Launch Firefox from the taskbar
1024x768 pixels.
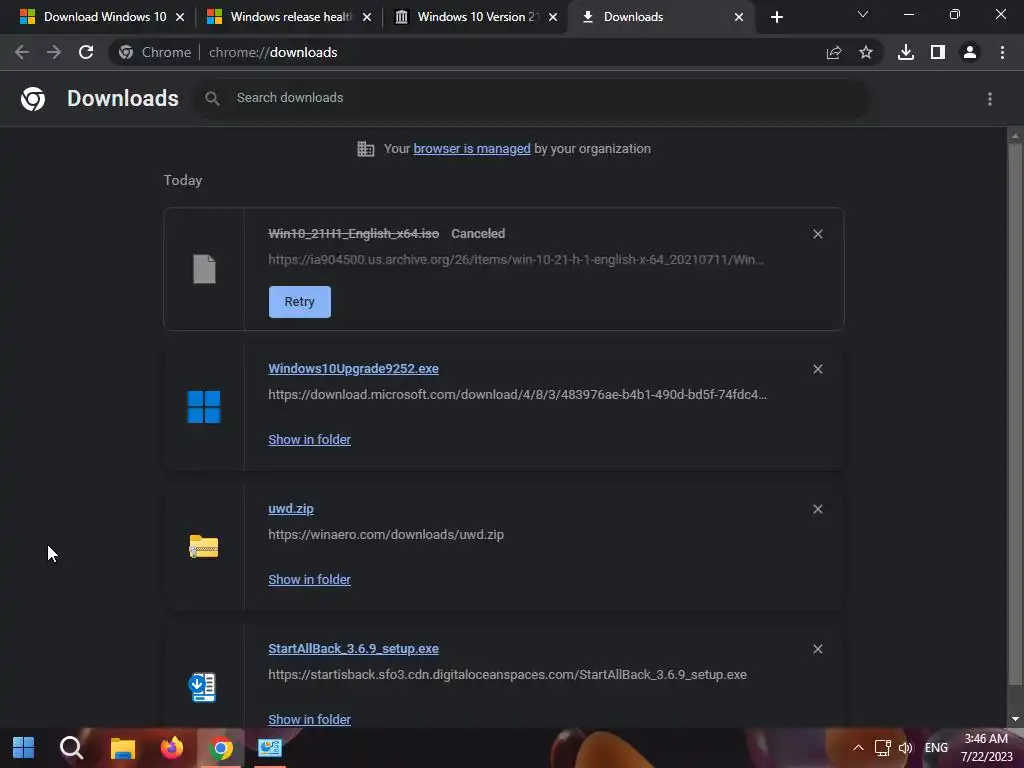coord(172,748)
